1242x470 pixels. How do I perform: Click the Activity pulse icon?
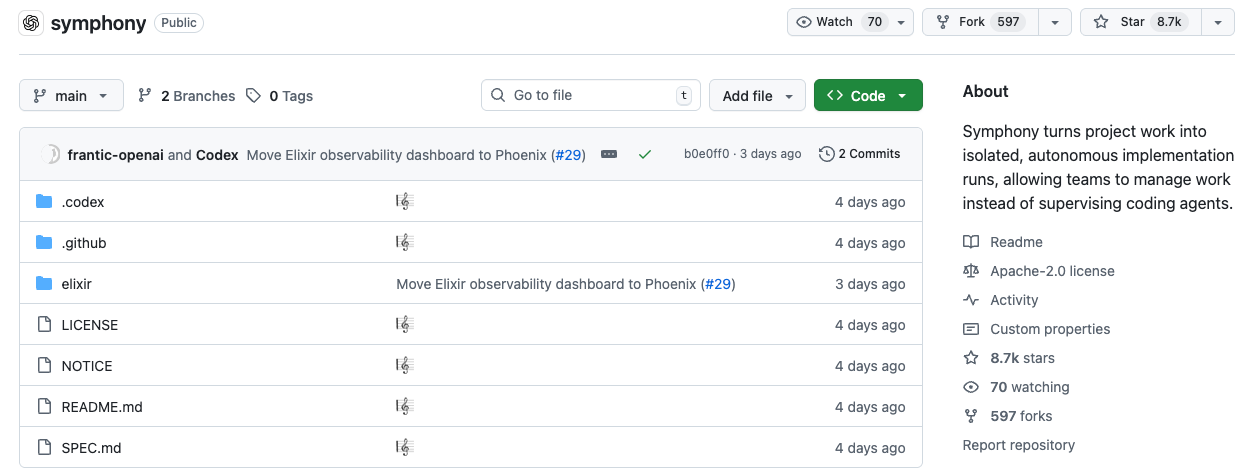tap(970, 300)
